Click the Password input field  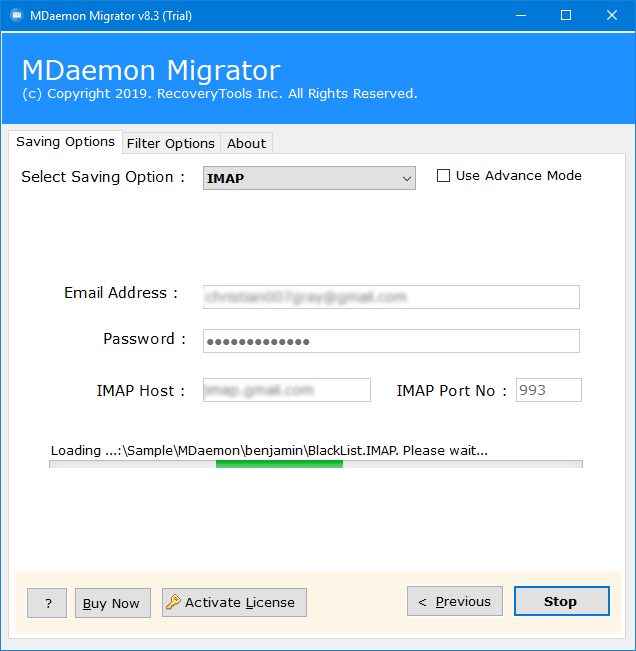(x=391, y=341)
